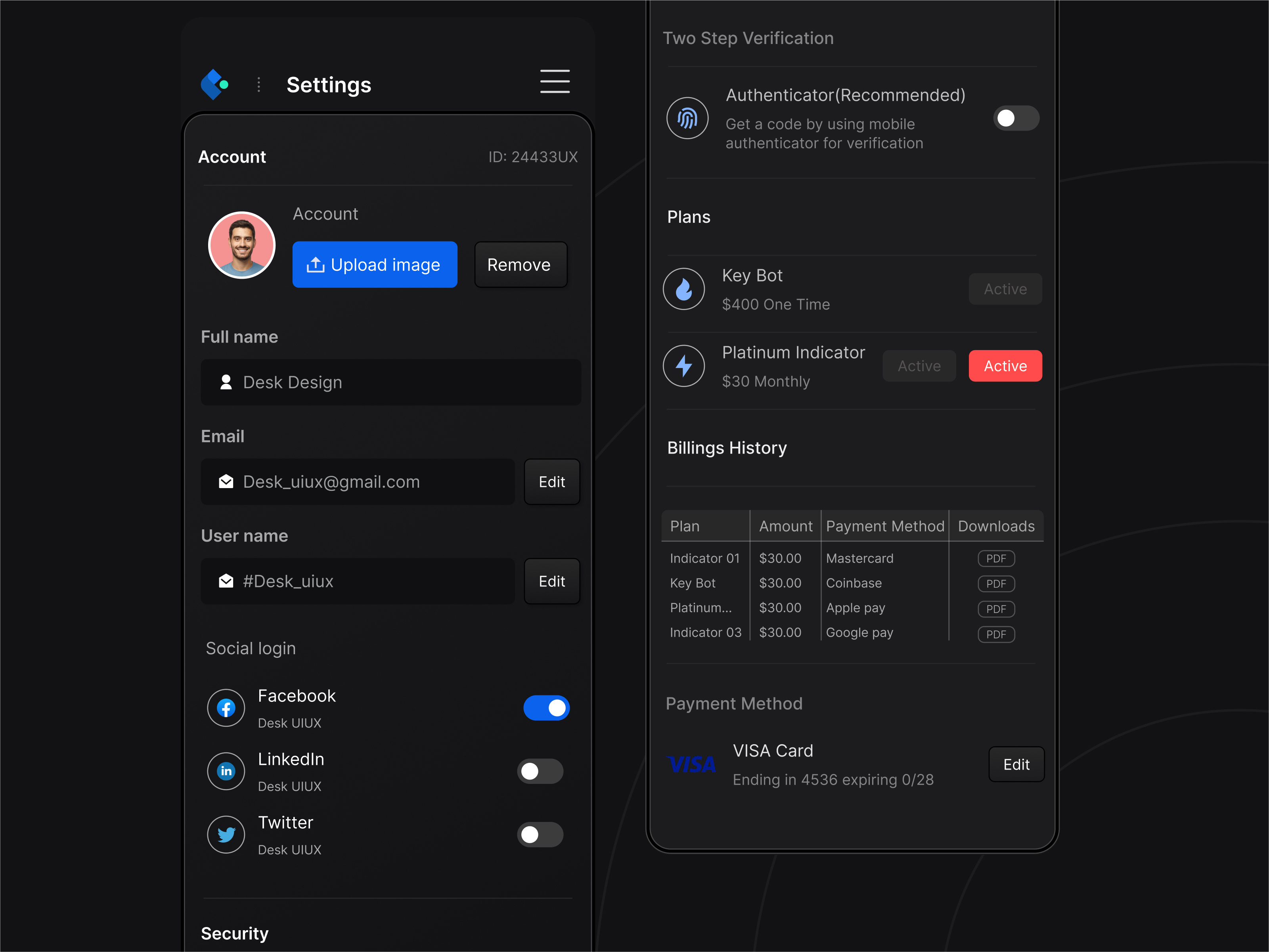Click Remove to delete the profile photo
Screen dimensions: 1269x952
[x=520, y=264]
